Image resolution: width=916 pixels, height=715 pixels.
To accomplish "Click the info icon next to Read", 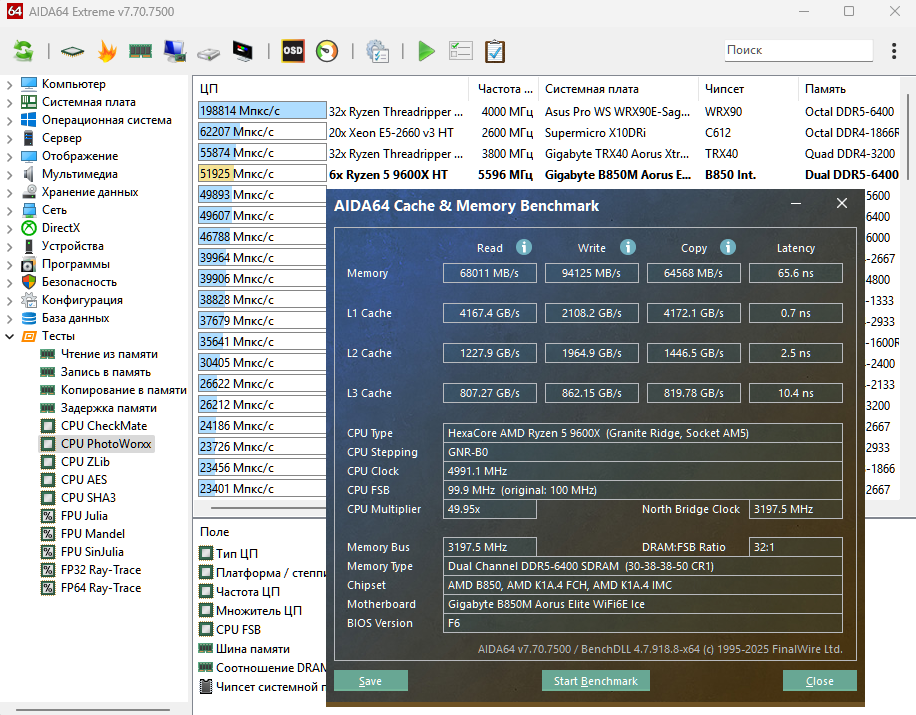I will point(524,247).
